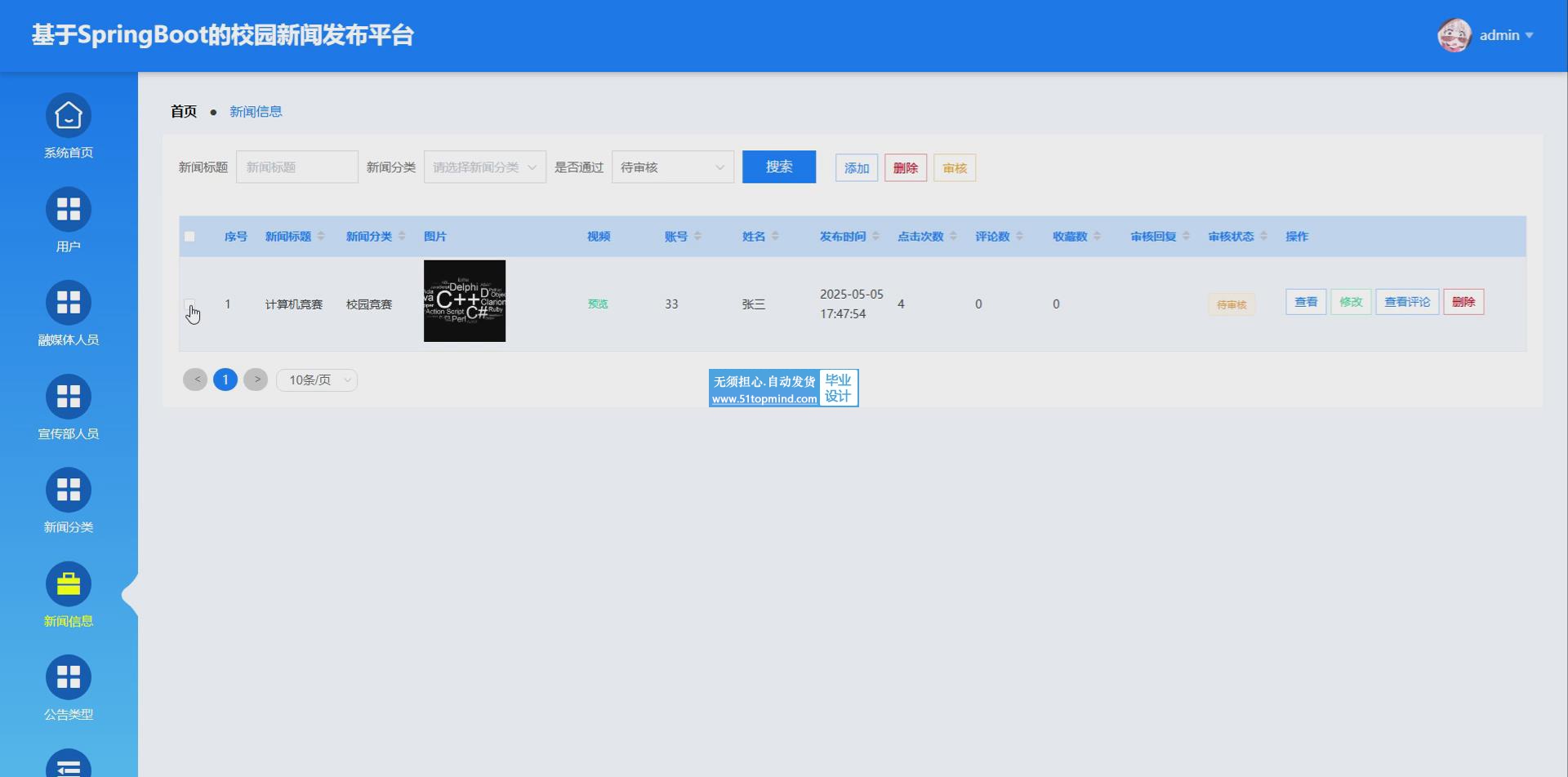Toggle the select-all checkbox in table header
Viewport: 1568px width, 777px height.
(x=189, y=237)
